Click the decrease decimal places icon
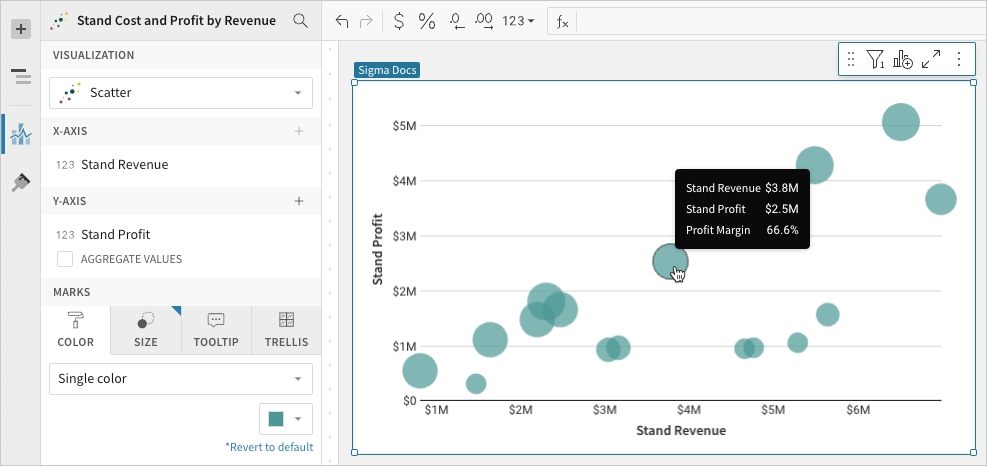 point(457,20)
